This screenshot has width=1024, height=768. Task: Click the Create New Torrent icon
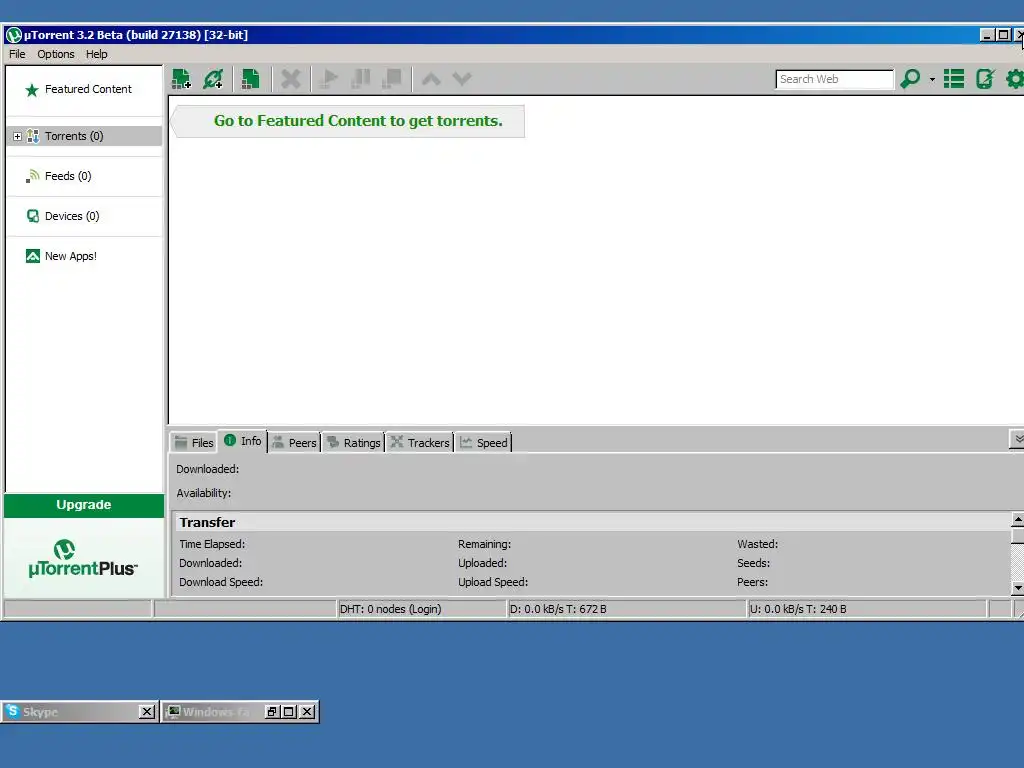click(250, 79)
